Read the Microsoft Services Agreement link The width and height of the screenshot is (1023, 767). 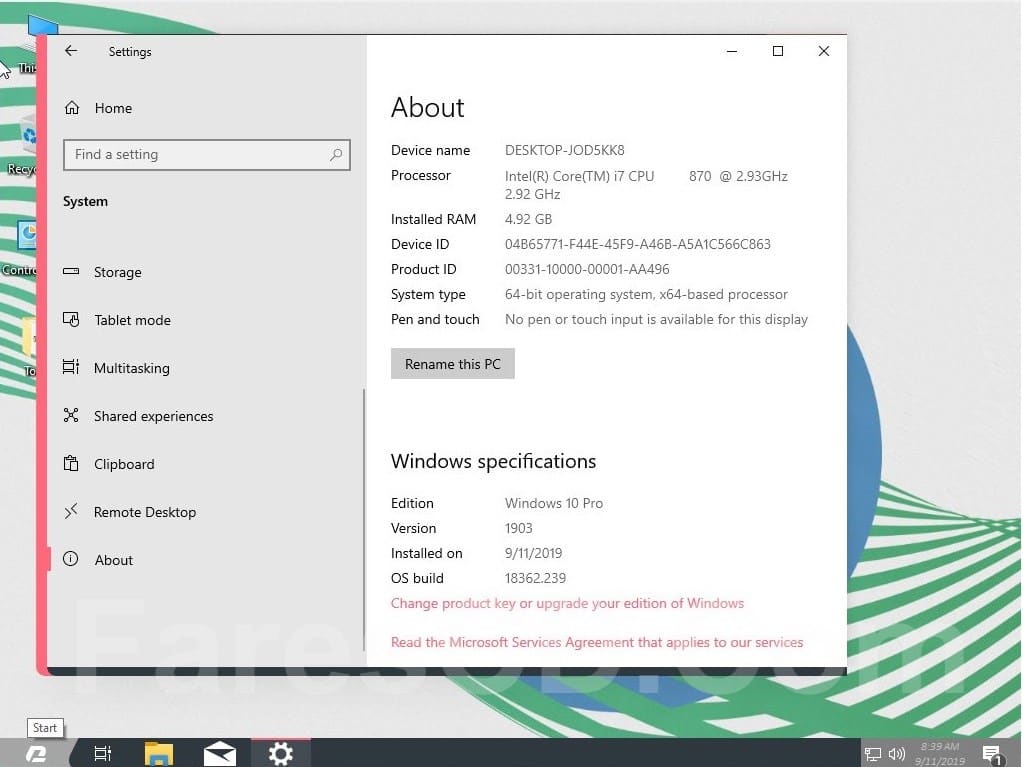(597, 642)
